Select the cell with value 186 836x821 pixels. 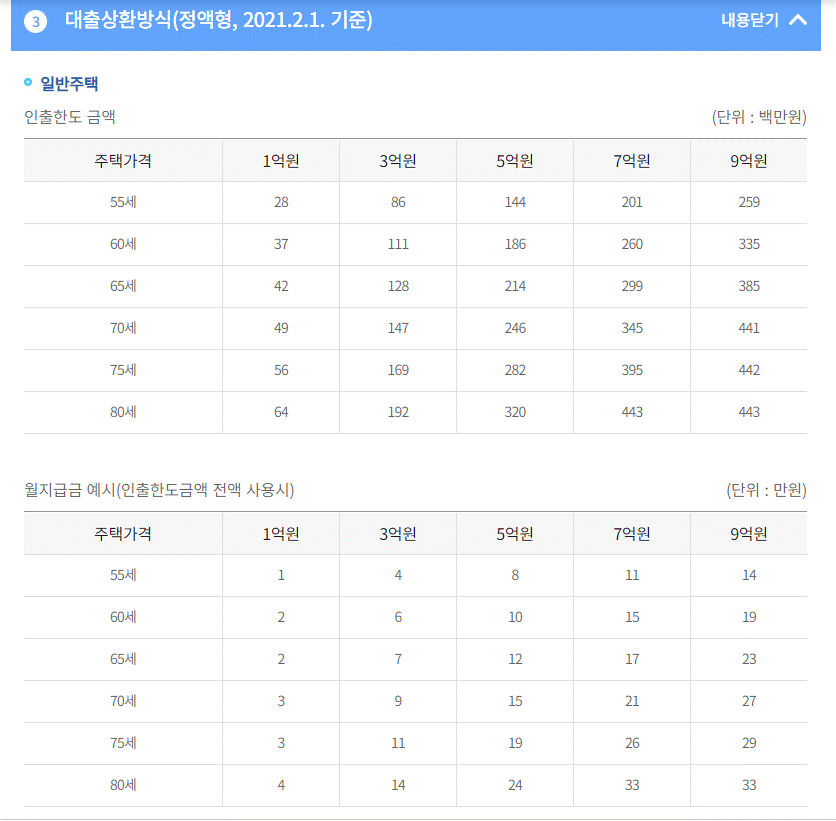tap(515, 244)
